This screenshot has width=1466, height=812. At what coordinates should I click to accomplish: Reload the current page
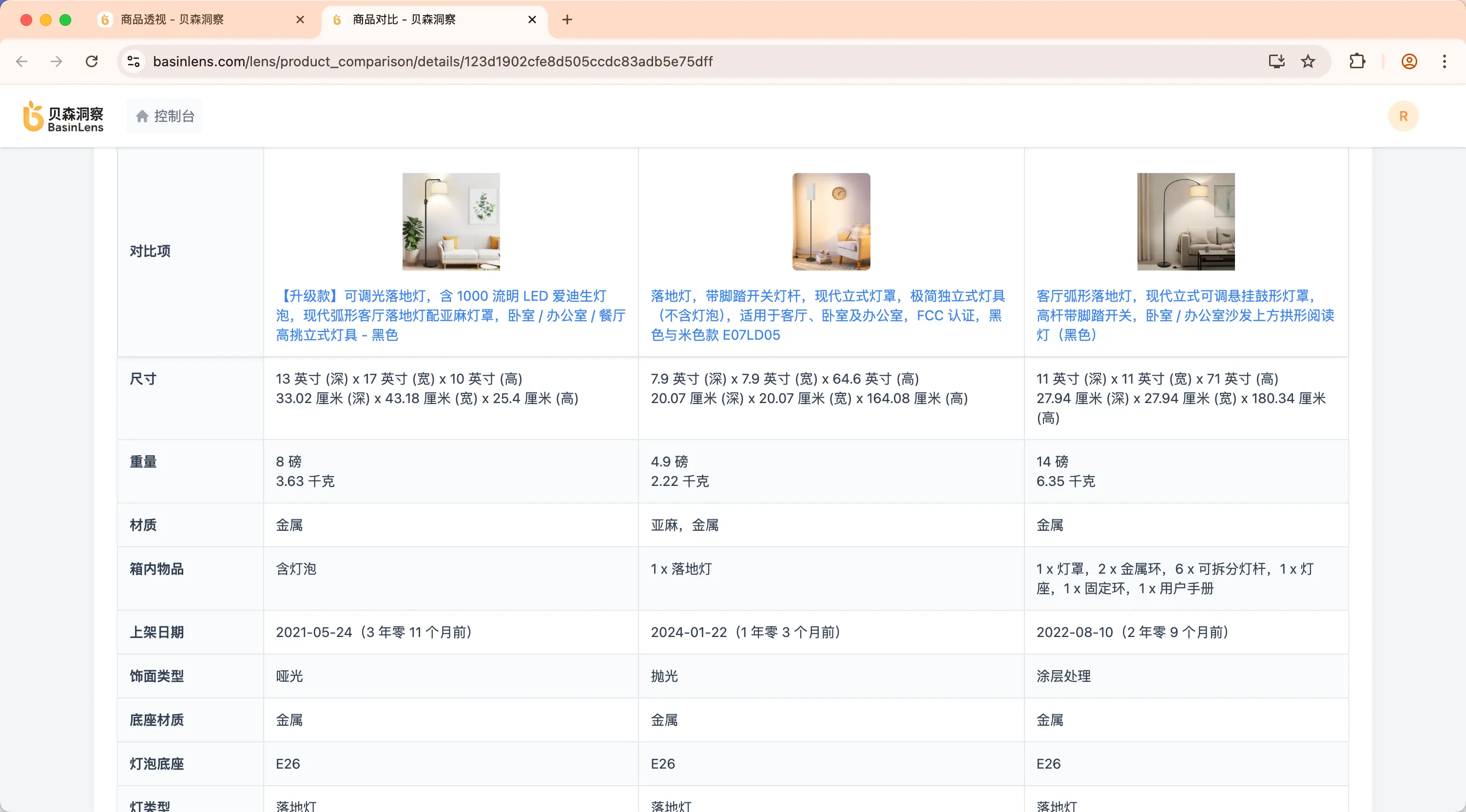[92, 61]
